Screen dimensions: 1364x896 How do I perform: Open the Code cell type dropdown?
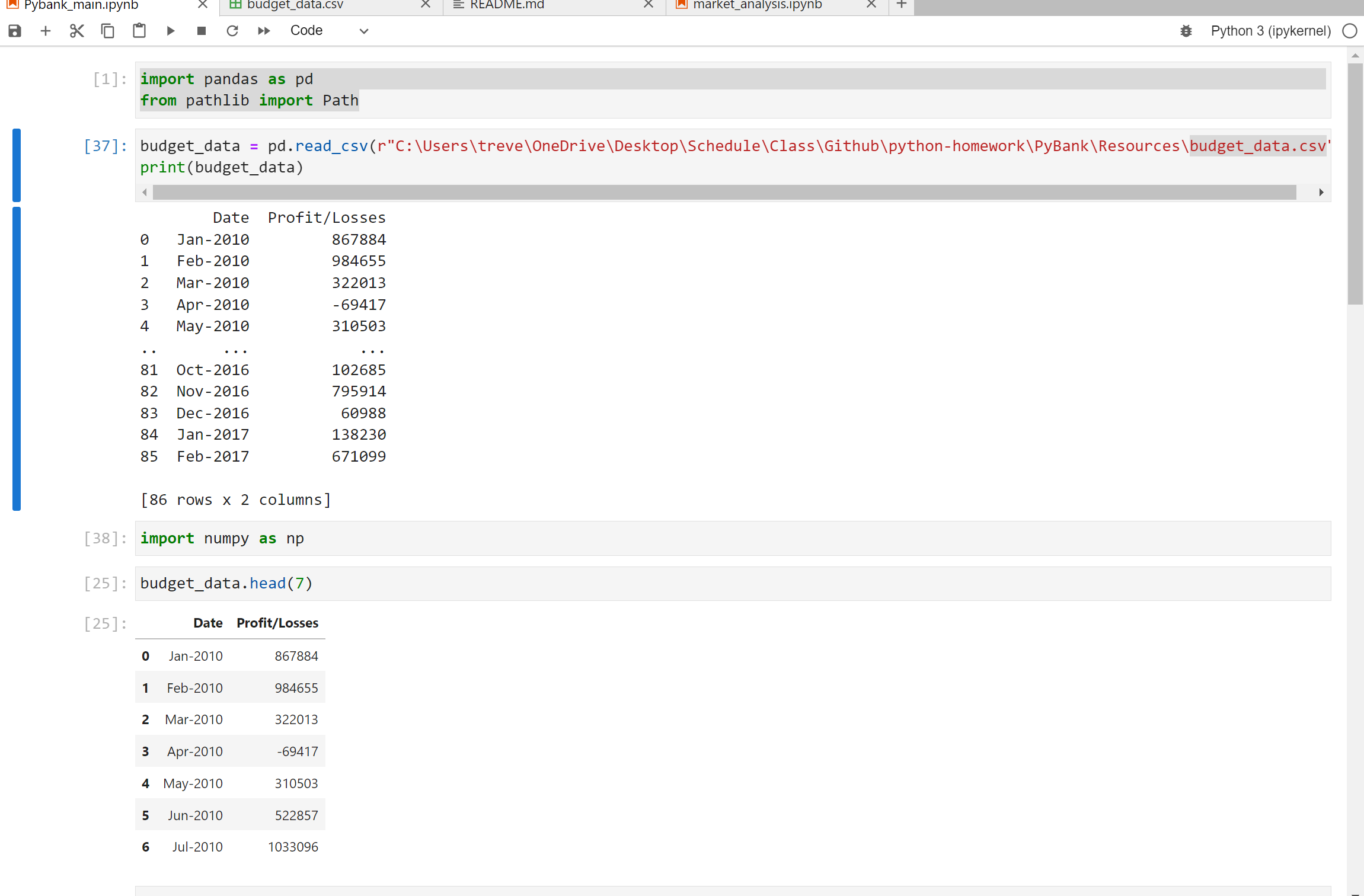[329, 31]
